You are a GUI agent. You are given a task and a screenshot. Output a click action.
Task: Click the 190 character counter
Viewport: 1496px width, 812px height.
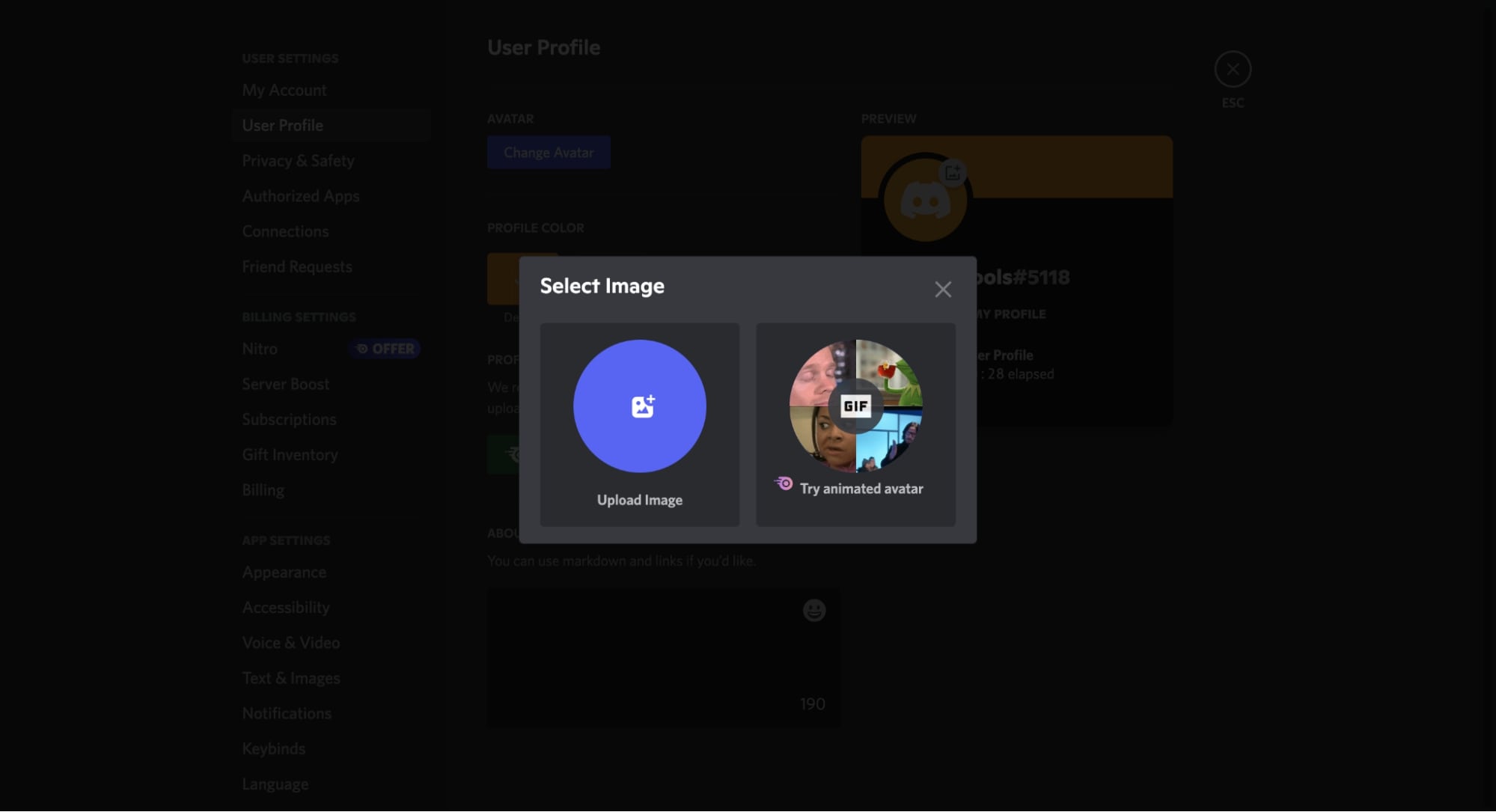point(812,703)
